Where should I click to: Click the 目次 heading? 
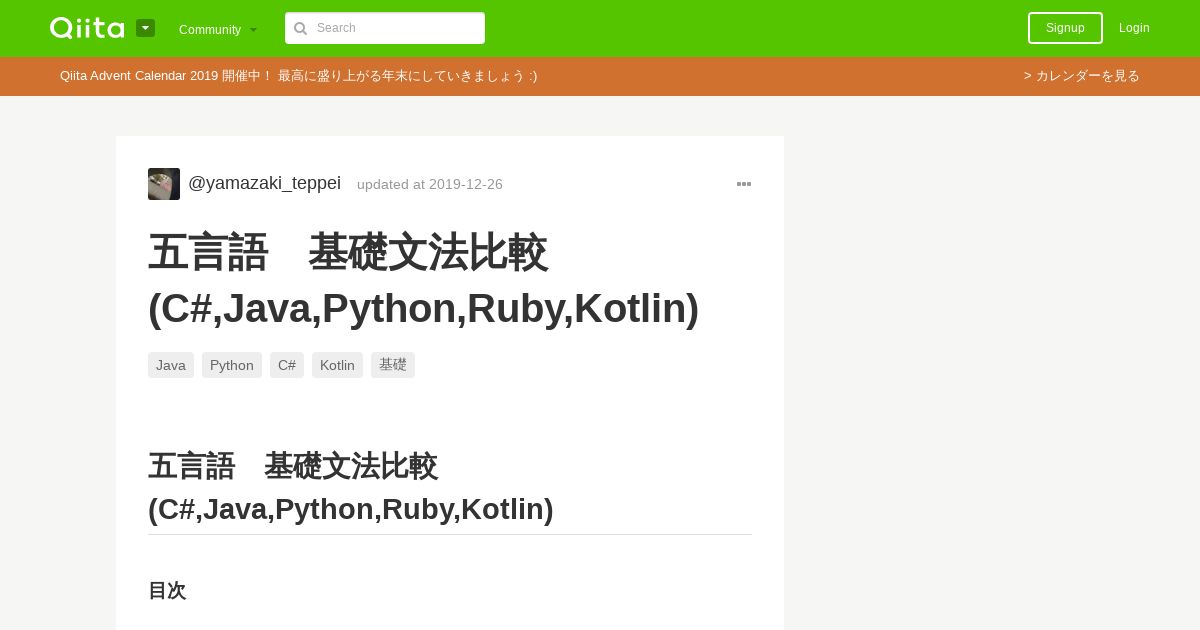(x=167, y=591)
